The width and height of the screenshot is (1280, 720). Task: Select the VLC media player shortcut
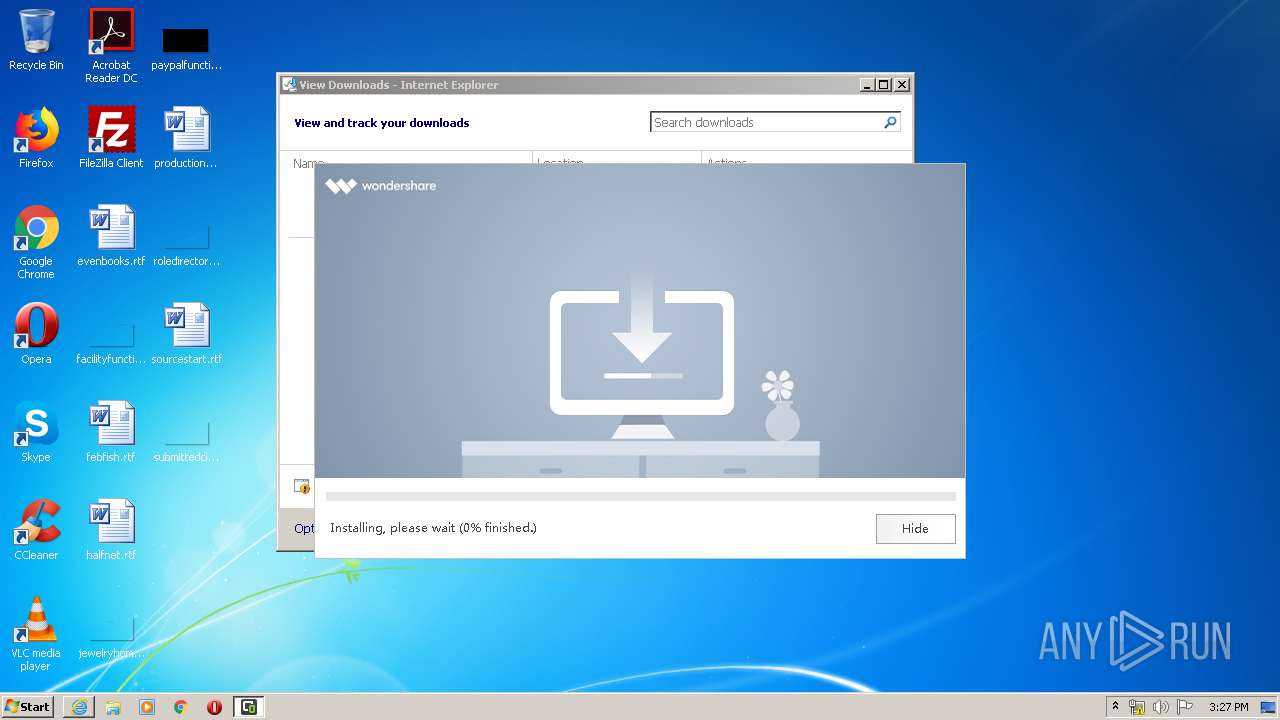tap(36, 634)
